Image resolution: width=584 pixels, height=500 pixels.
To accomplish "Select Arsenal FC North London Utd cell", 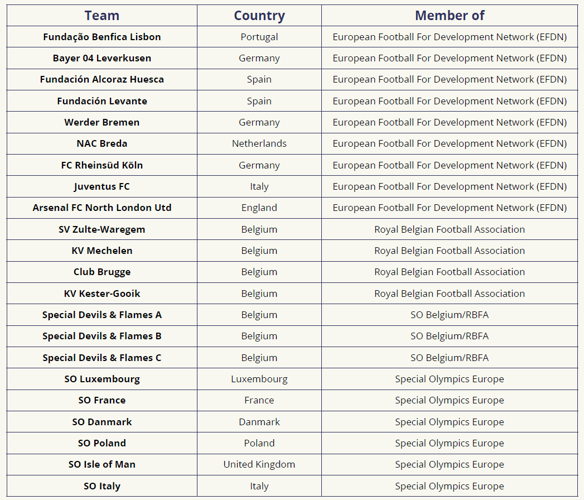I will click(102, 208).
